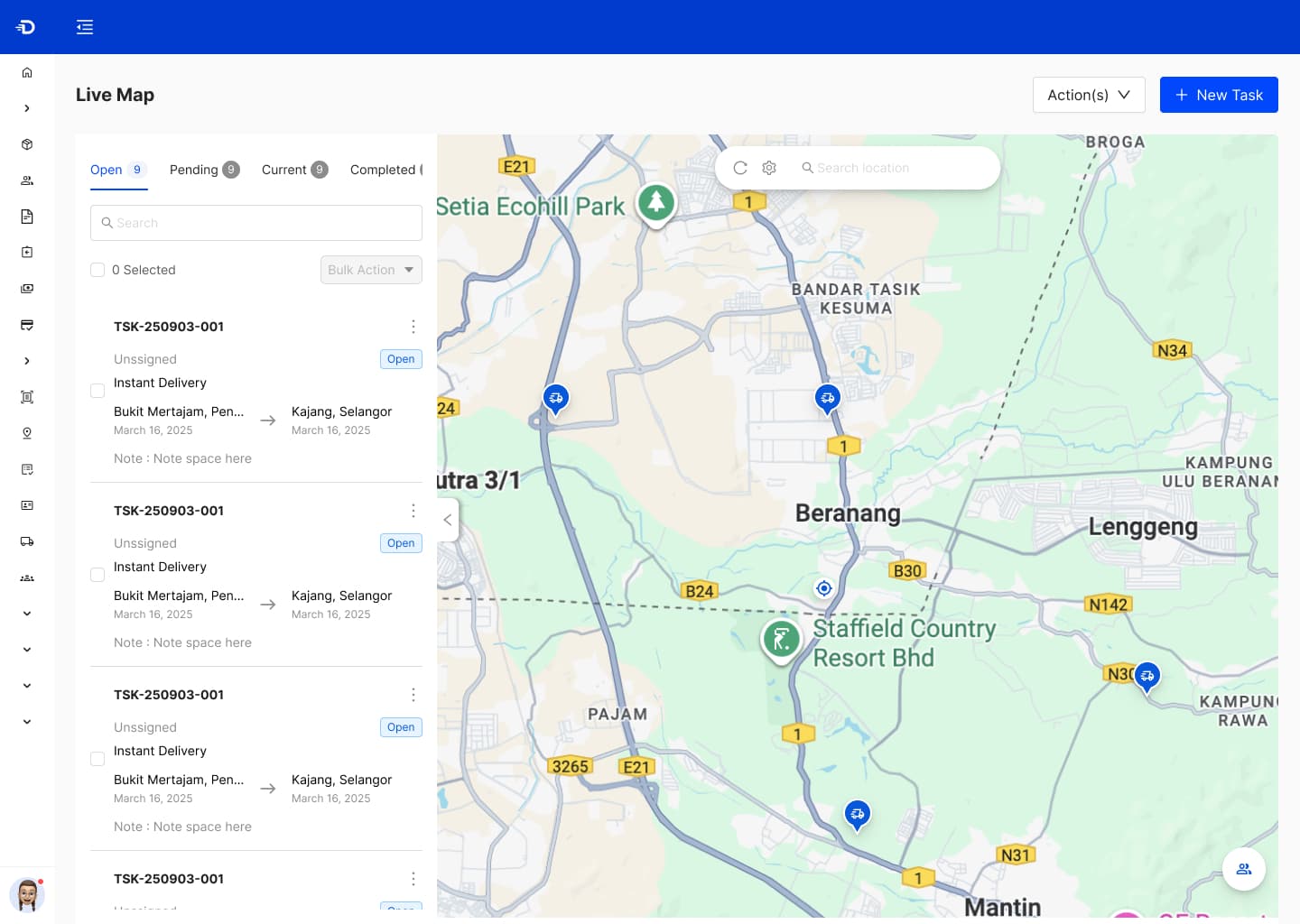Tick the 0 Selected checkbox

click(x=97, y=270)
